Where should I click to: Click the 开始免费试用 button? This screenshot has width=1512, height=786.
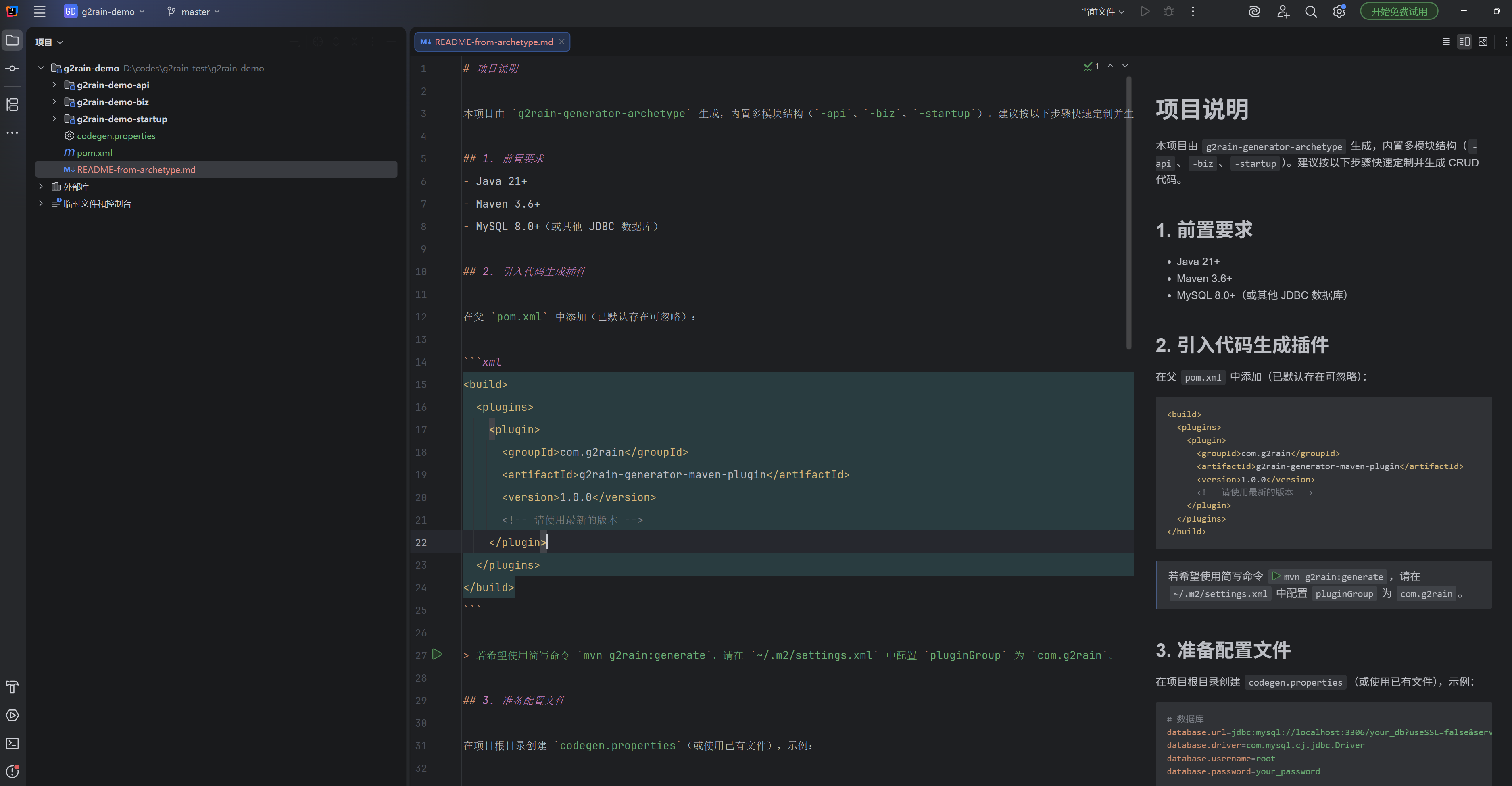[x=1399, y=12]
